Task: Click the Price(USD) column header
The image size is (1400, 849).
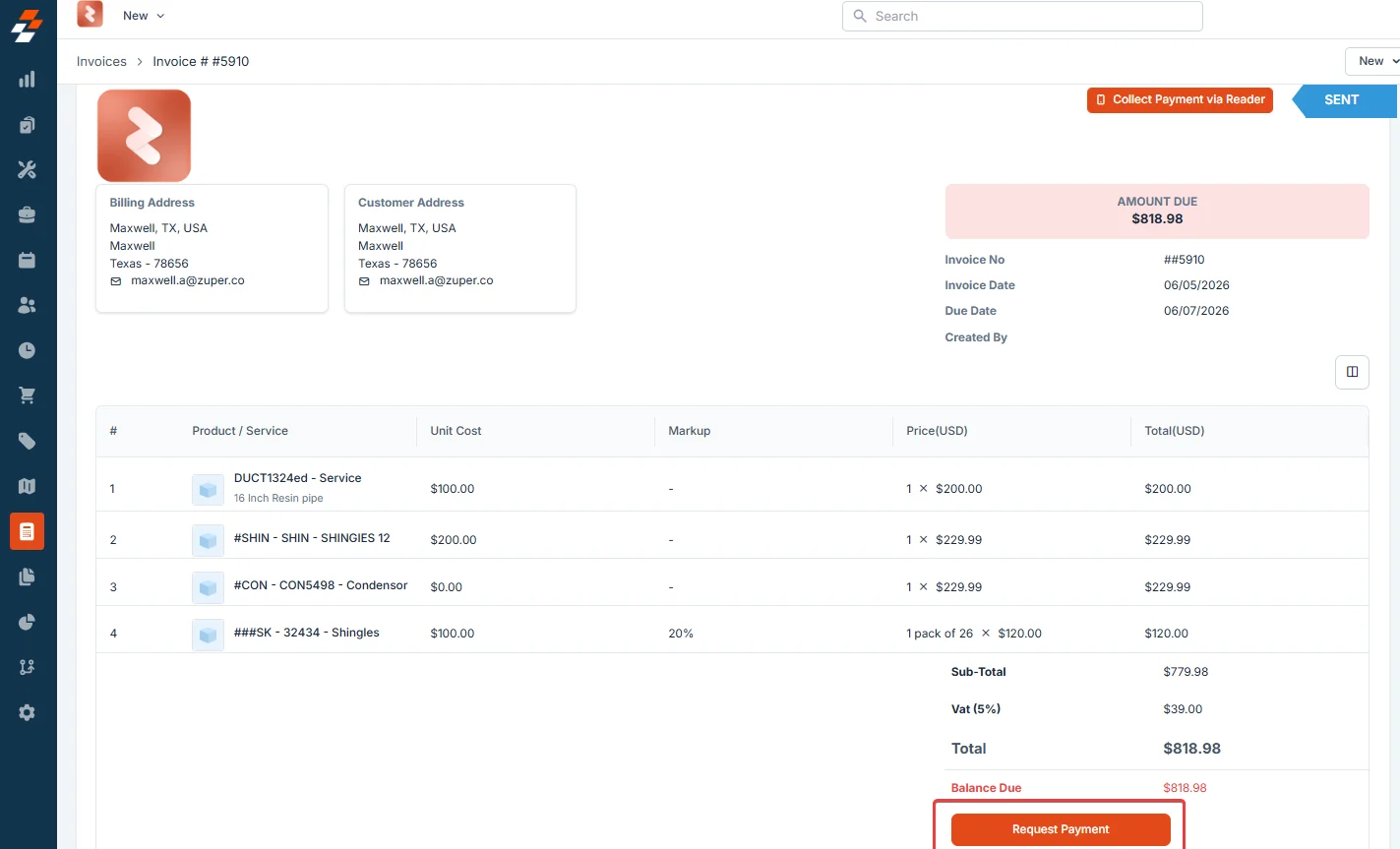Action: click(937, 431)
